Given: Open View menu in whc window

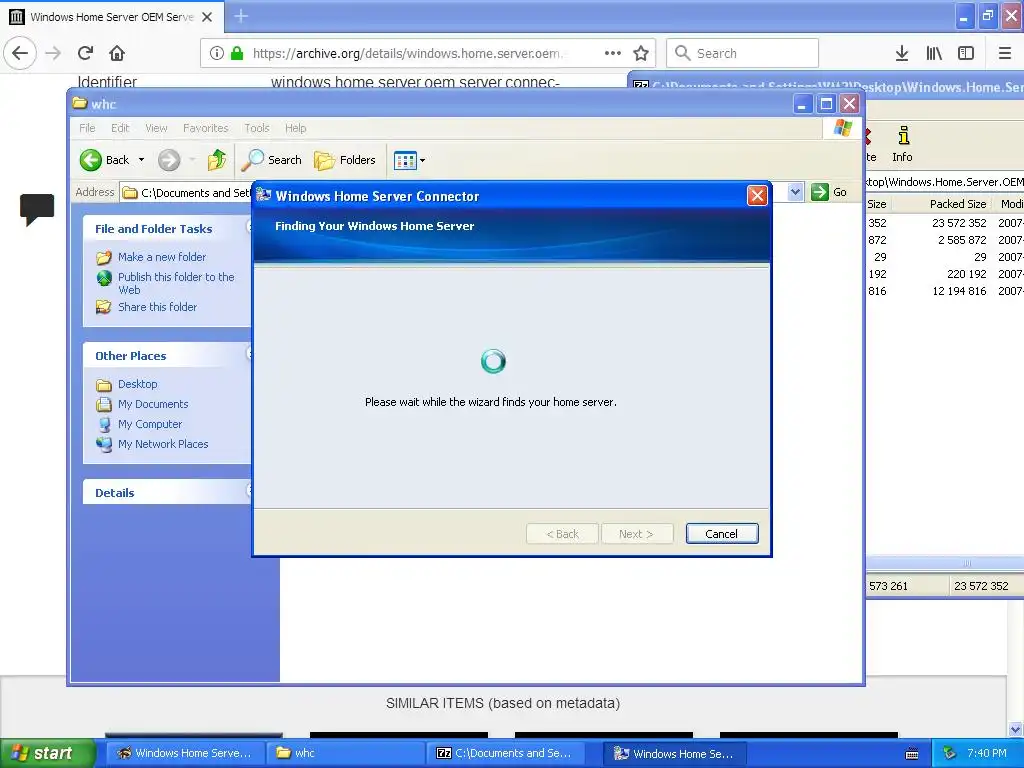Looking at the screenshot, I should pos(156,128).
